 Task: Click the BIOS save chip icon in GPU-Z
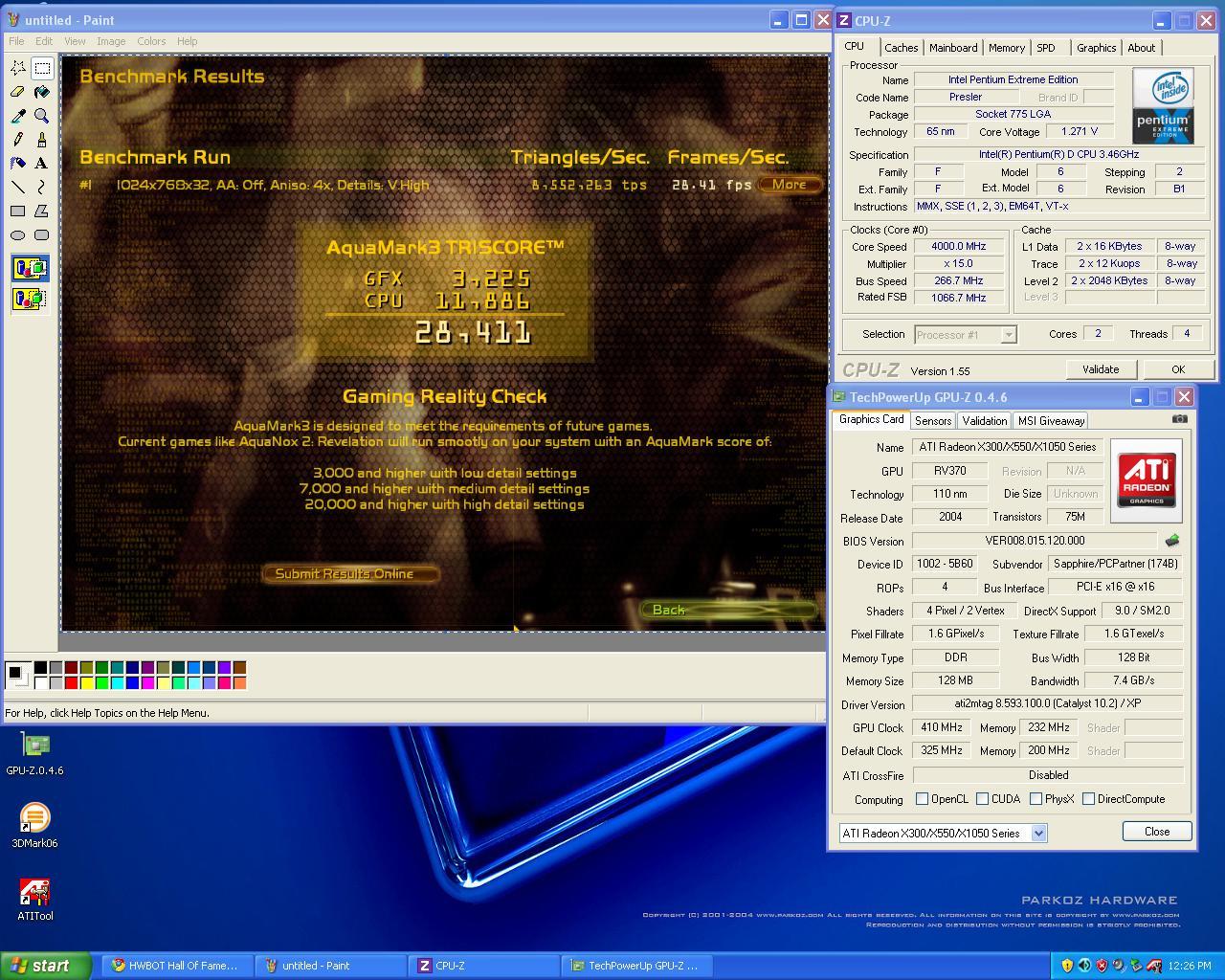[x=1171, y=541]
